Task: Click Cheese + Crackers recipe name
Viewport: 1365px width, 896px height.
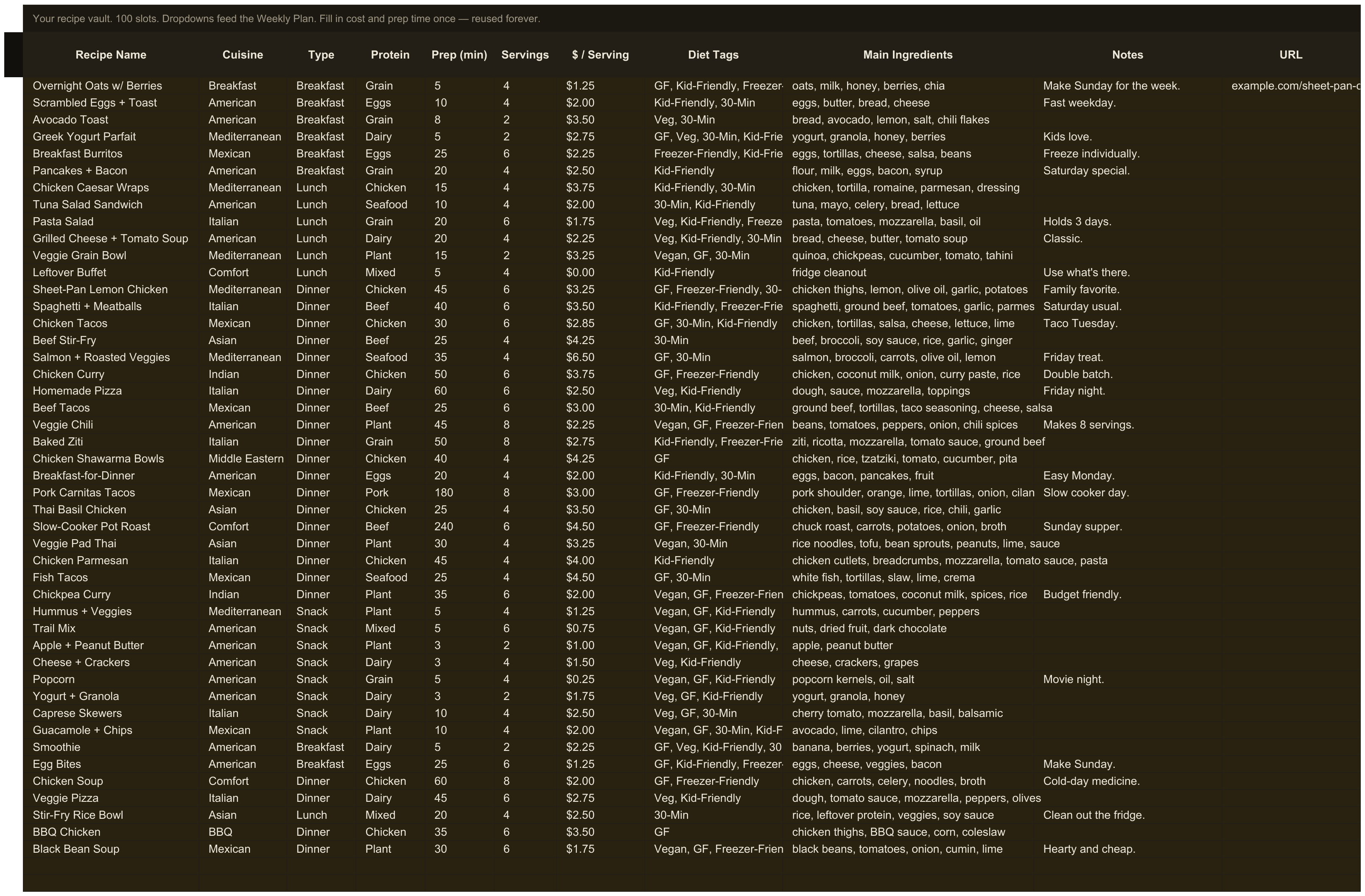Action: click(111, 663)
